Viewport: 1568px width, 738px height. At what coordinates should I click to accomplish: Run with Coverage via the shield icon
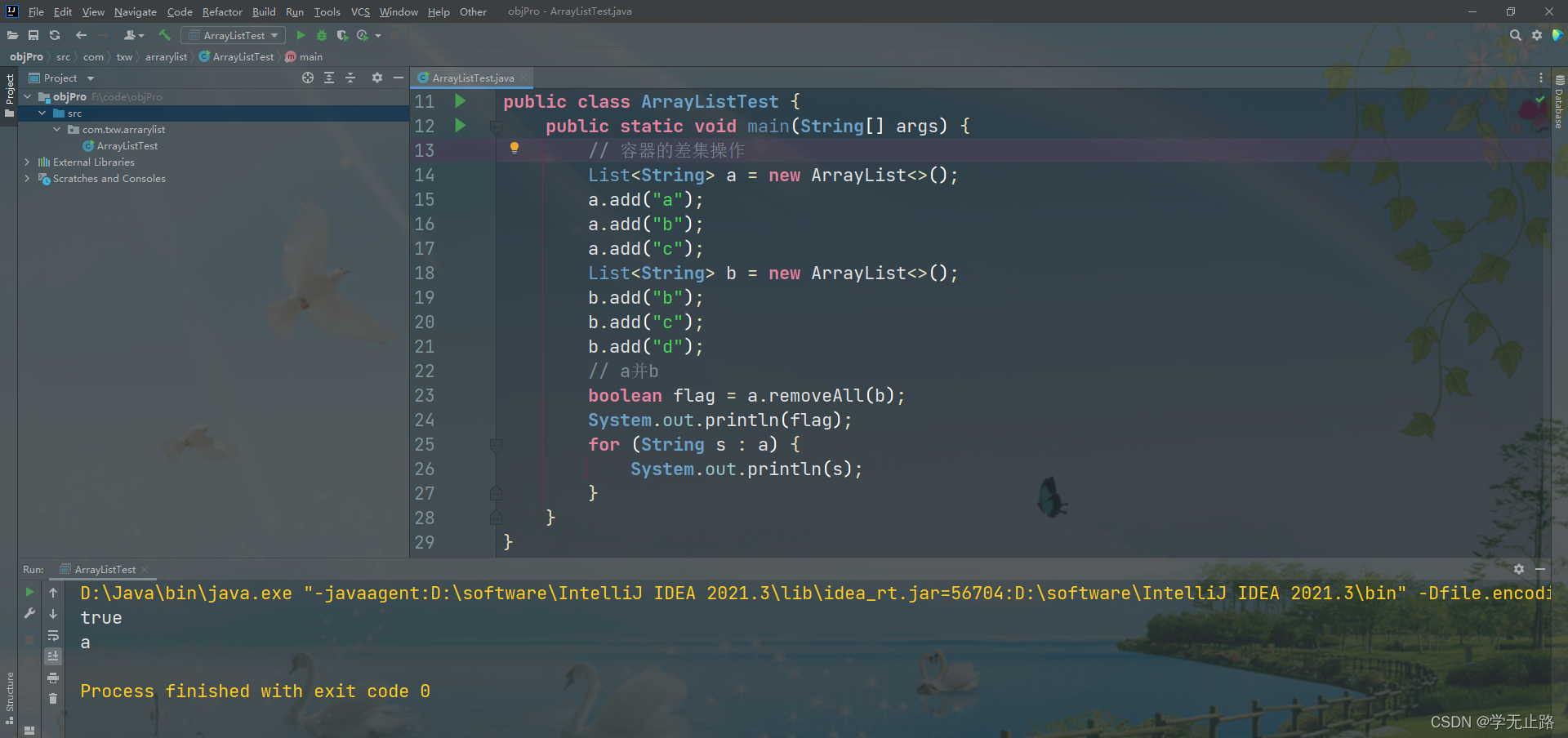(x=342, y=35)
